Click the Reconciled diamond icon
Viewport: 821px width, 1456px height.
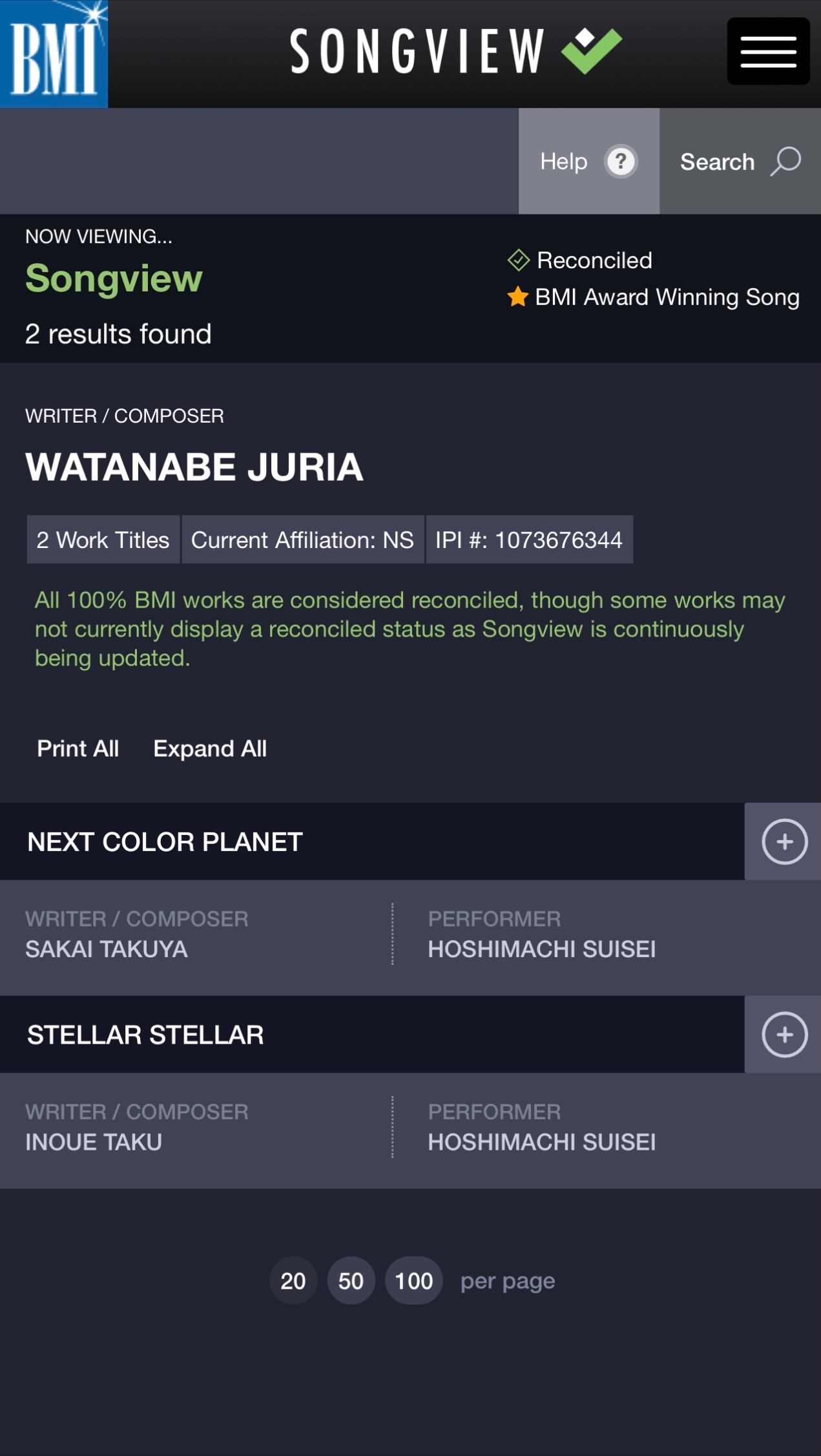(518, 260)
